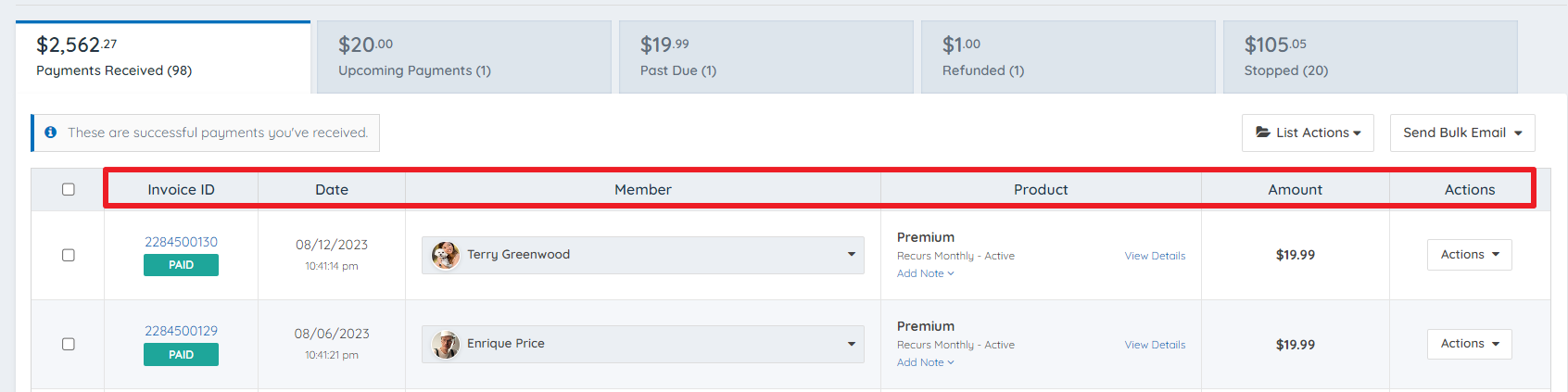The height and width of the screenshot is (392, 1568).
Task: Click the PAID badge under invoice 2284500130
Action: pyautogui.click(x=181, y=265)
